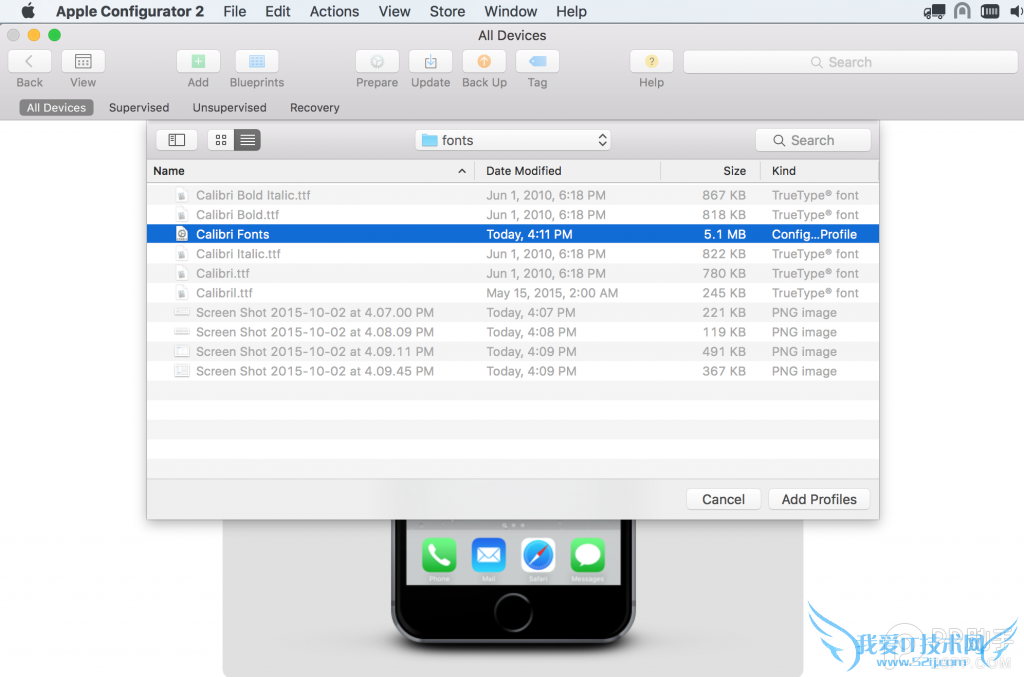Image resolution: width=1024 pixels, height=677 pixels.
Task: Click the Add Profiles button
Action: click(x=819, y=499)
